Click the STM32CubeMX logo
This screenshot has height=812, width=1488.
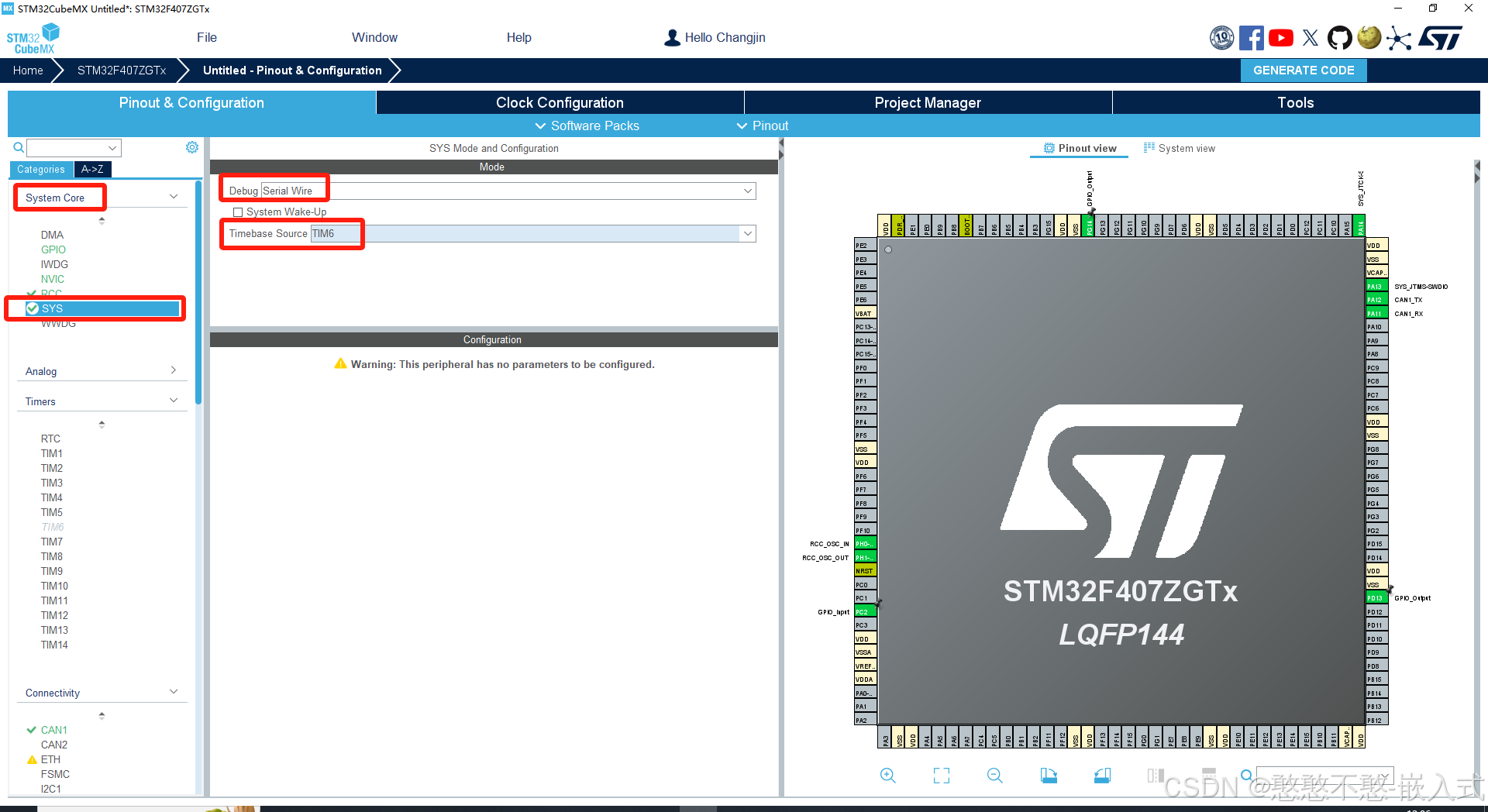pyautogui.click(x=33, y=39)
